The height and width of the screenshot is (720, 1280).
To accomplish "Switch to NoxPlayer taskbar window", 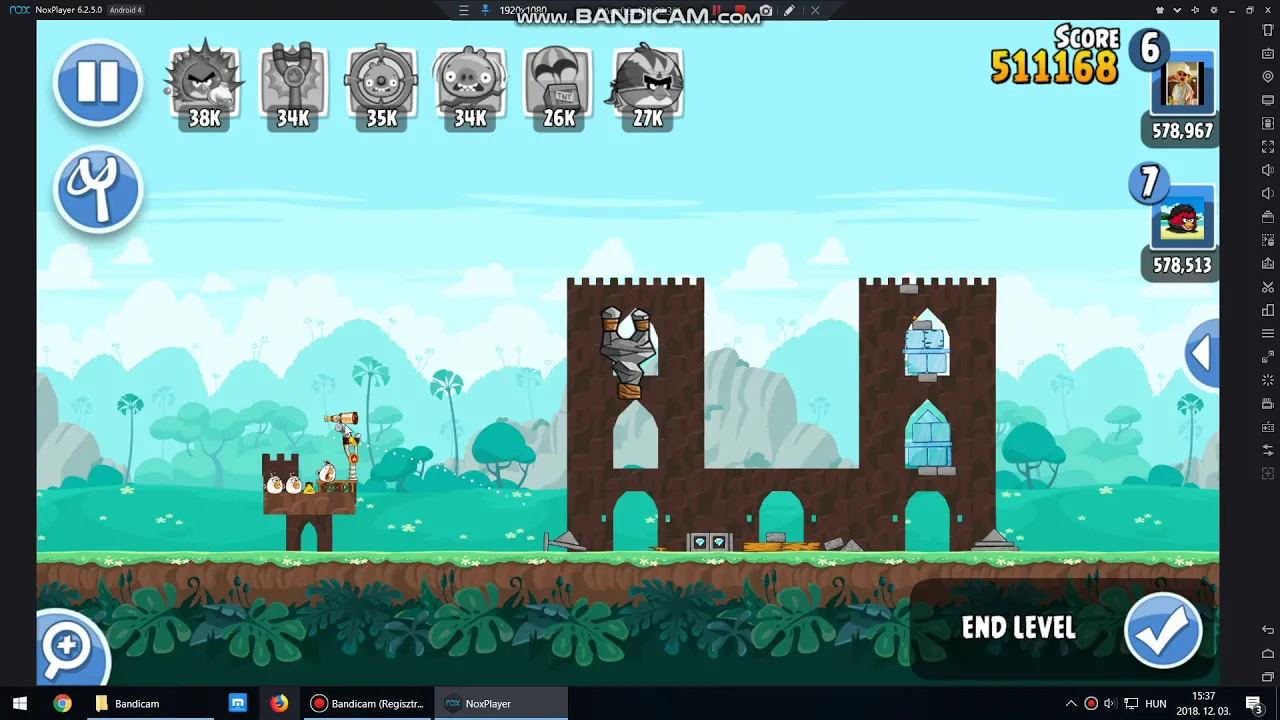I will point(501,704).
